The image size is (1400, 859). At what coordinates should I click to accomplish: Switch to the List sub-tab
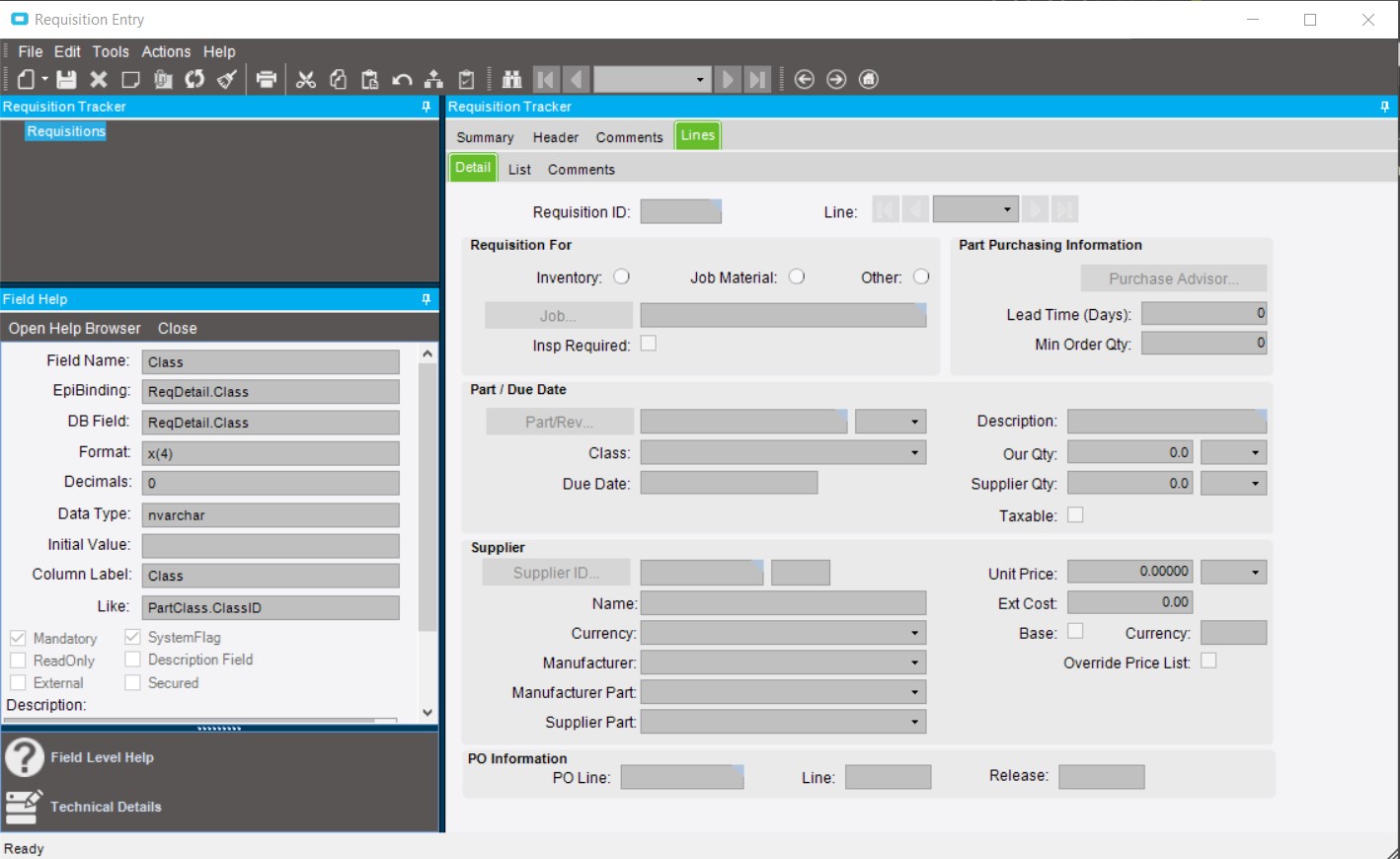[519, 169]
